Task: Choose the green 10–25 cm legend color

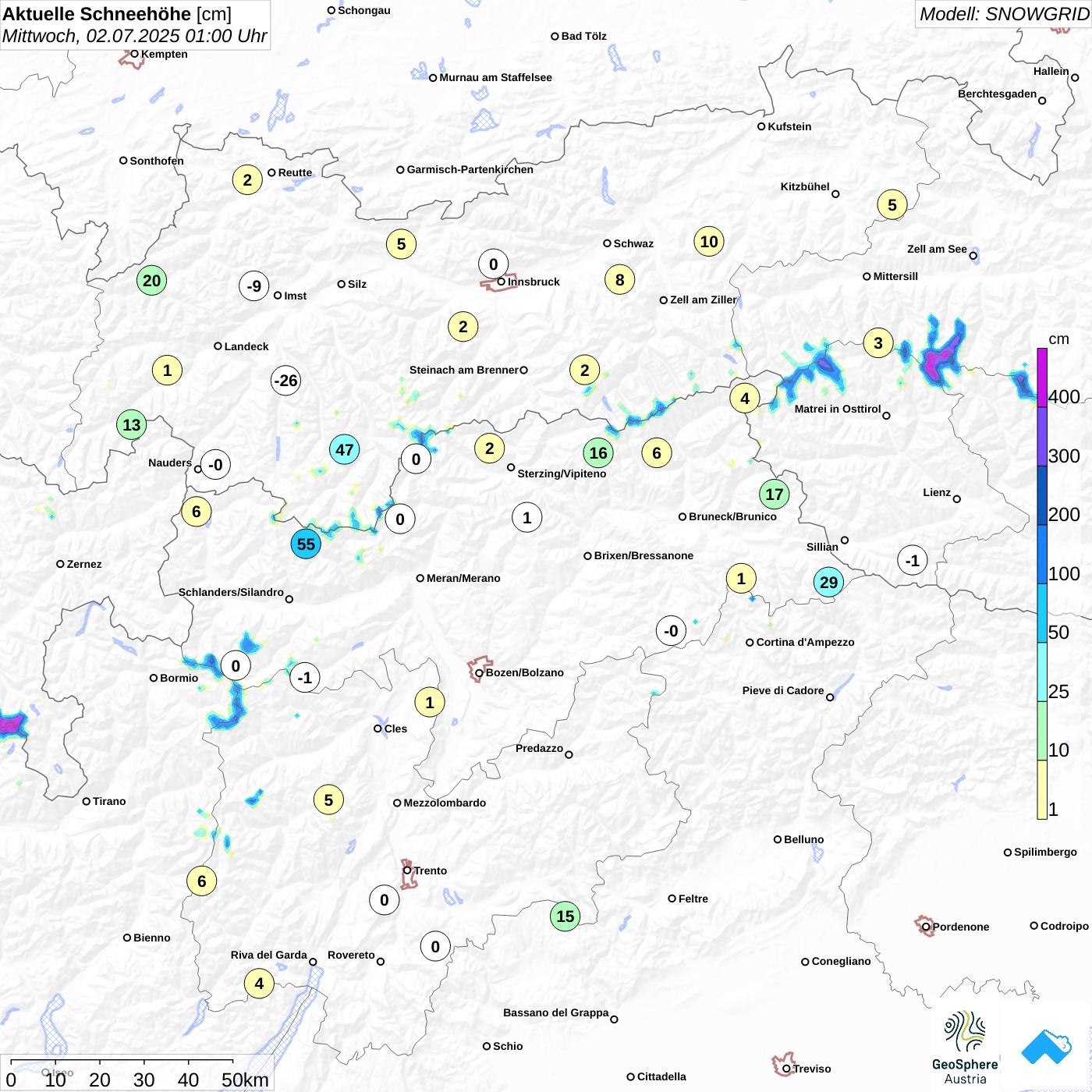Action: point(1042,731)
